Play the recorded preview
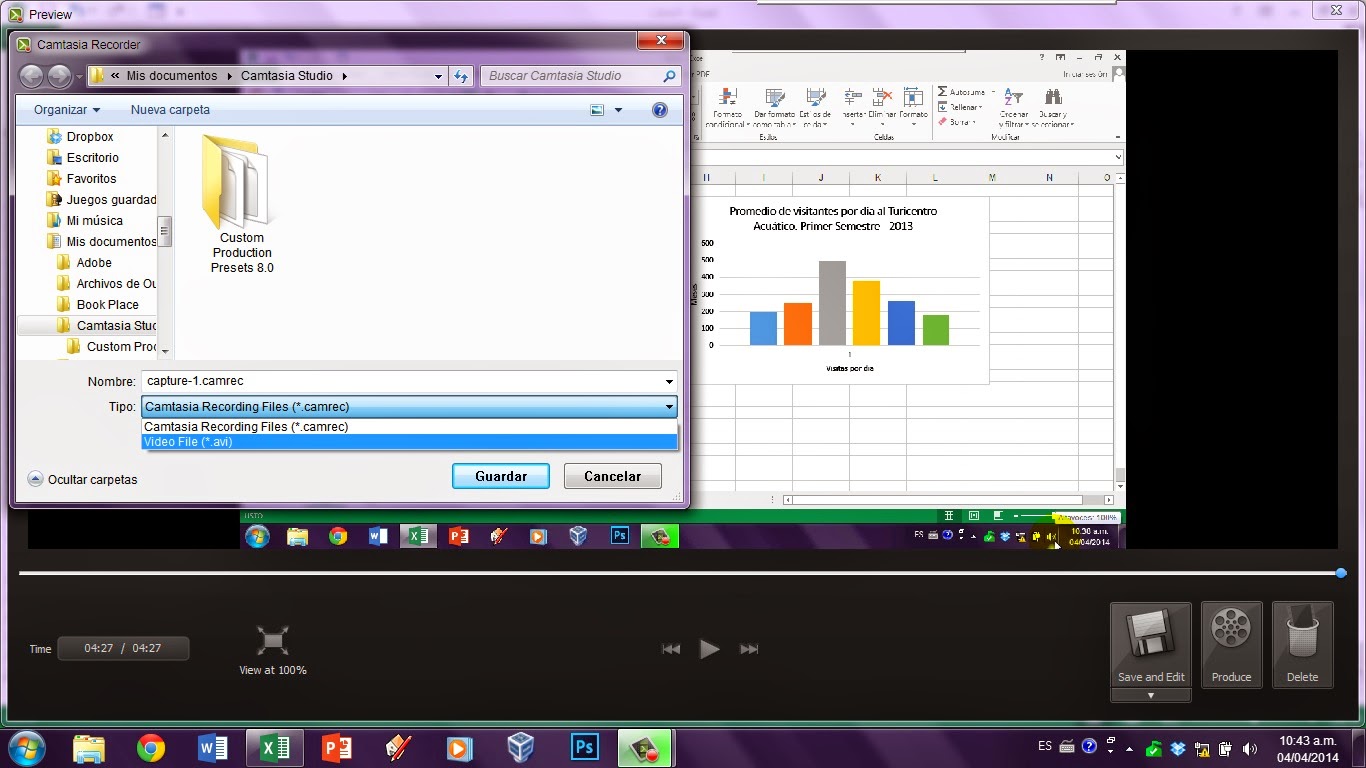The width and height of the screenshot is (1366, 768). [710, 649]
